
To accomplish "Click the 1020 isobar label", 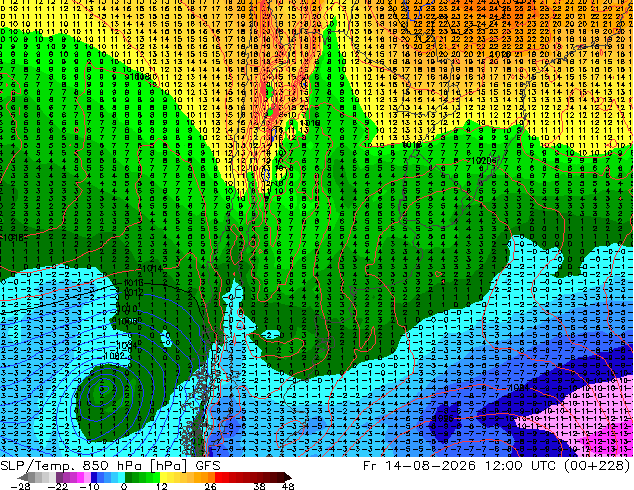I will 480,161.
